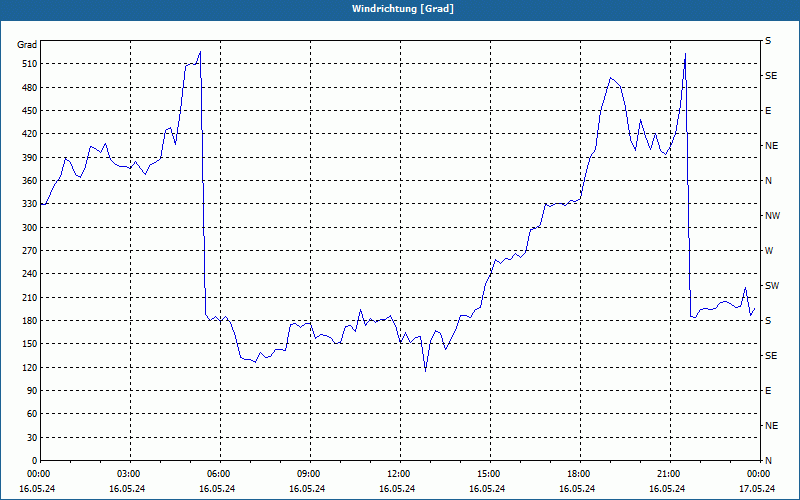Viewport: 800px width, 500px height.
Task: Click the 180 degree label on the left axis
Action: coord(27,321)
